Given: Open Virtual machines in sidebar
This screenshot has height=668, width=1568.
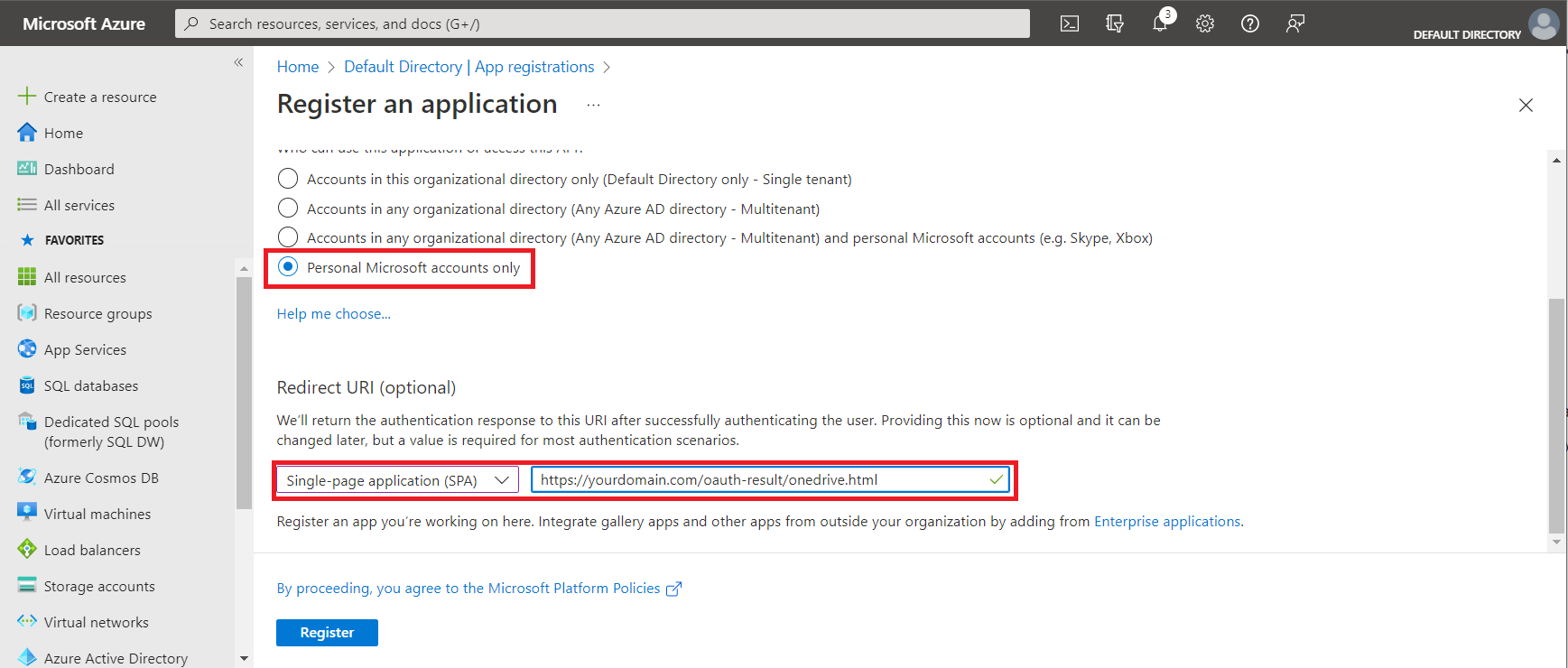Looking at the screenshot, I should click(97, 514).
